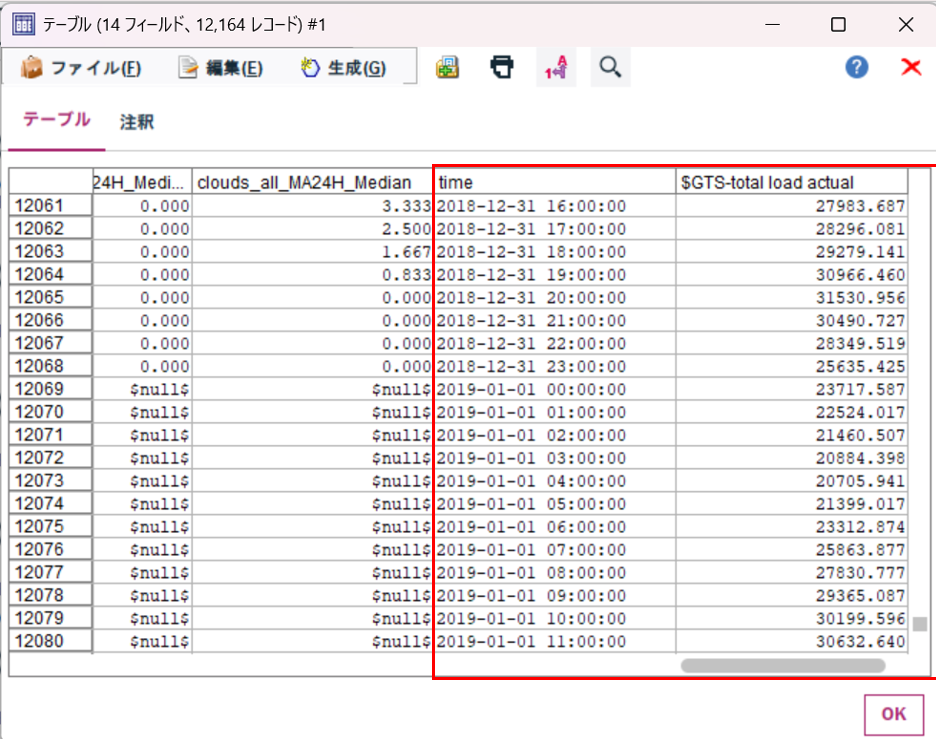Select row header 12078
Screen dimensions: 936x739
(51, 595)
